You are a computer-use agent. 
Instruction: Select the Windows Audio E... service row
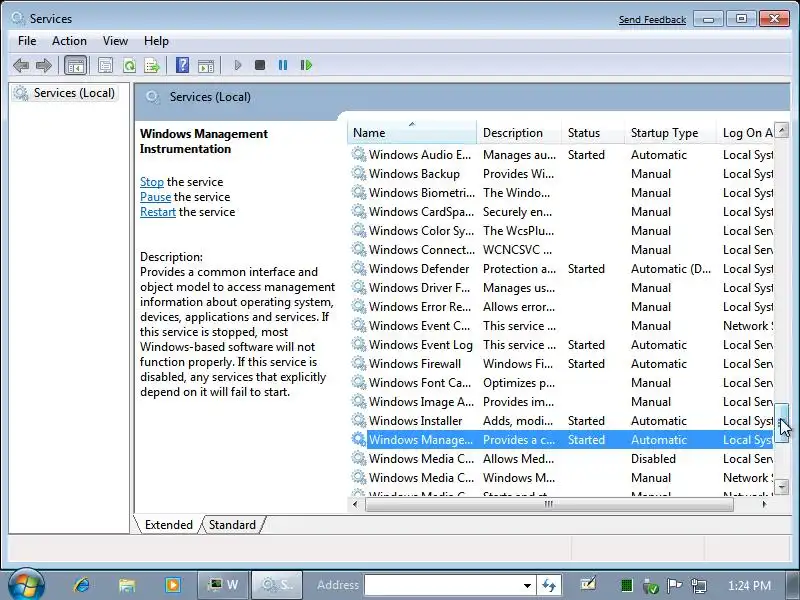[561, 155]
